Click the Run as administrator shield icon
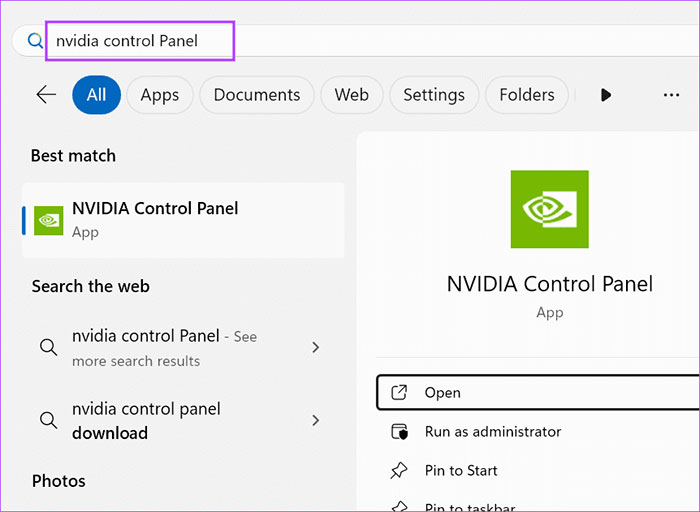Screen dimensions: 700x512 [399, 432]
